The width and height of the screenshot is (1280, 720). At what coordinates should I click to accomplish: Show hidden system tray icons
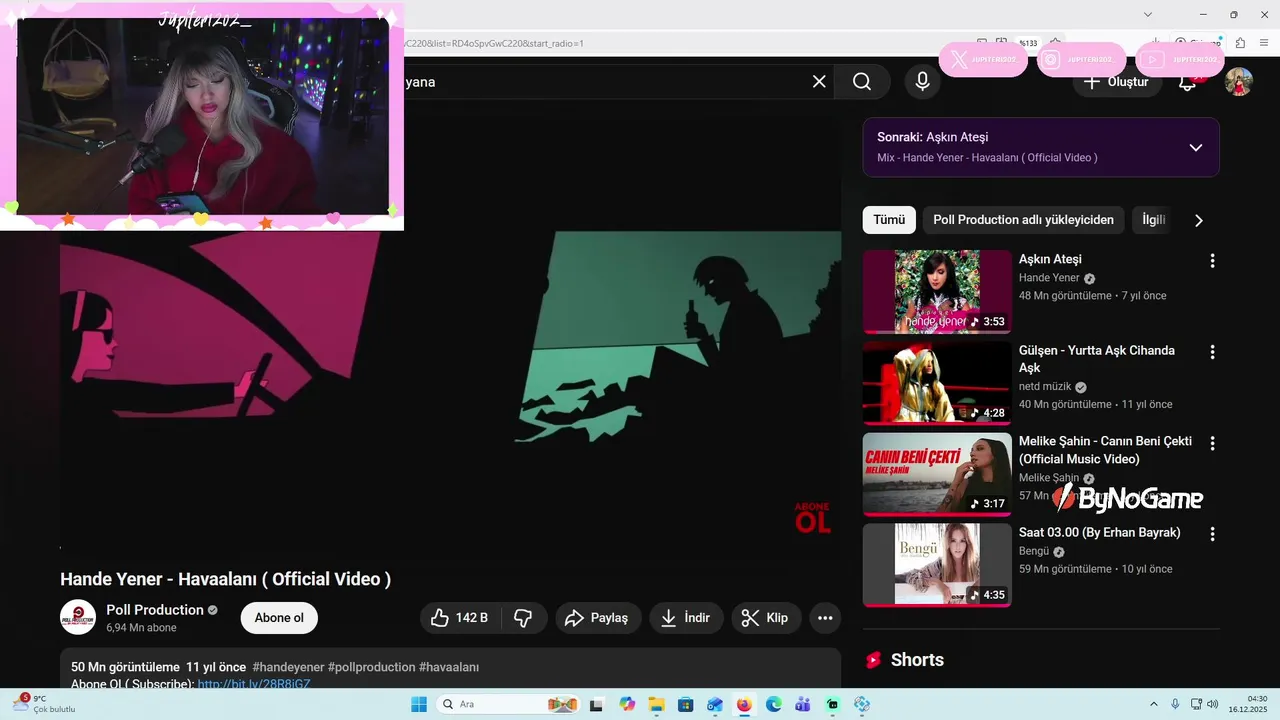coord(1154,704)
